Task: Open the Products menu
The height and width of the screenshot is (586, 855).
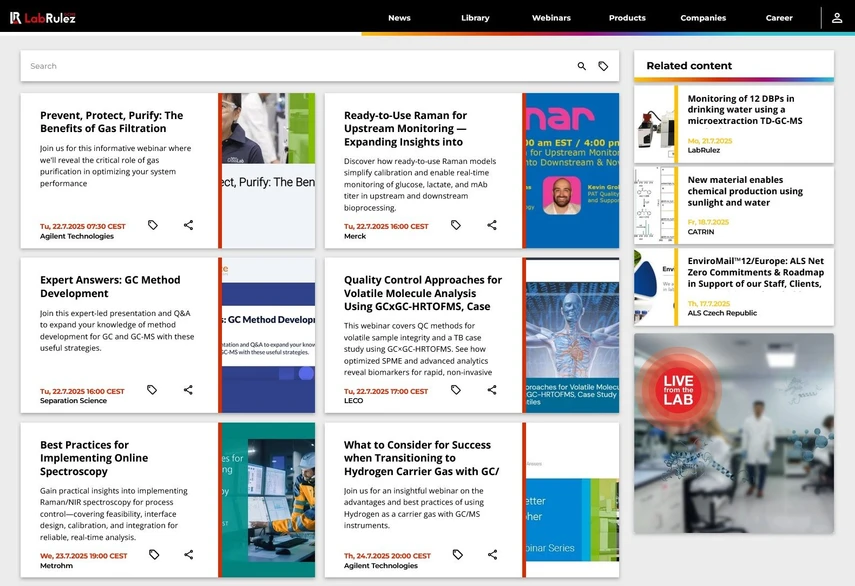Action: (x=627, y=18)
